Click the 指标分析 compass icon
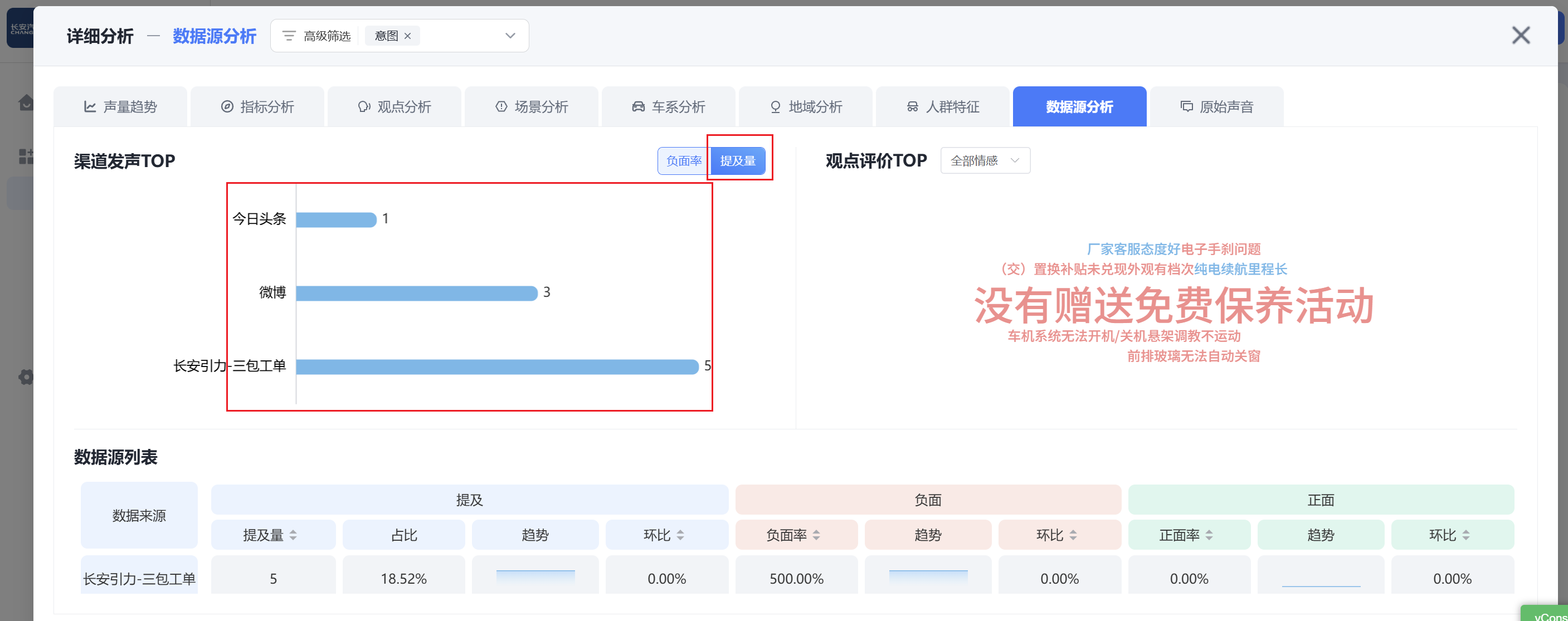Image resolution: width=1568 pixels, height=621 pixels. click(227, 107)
